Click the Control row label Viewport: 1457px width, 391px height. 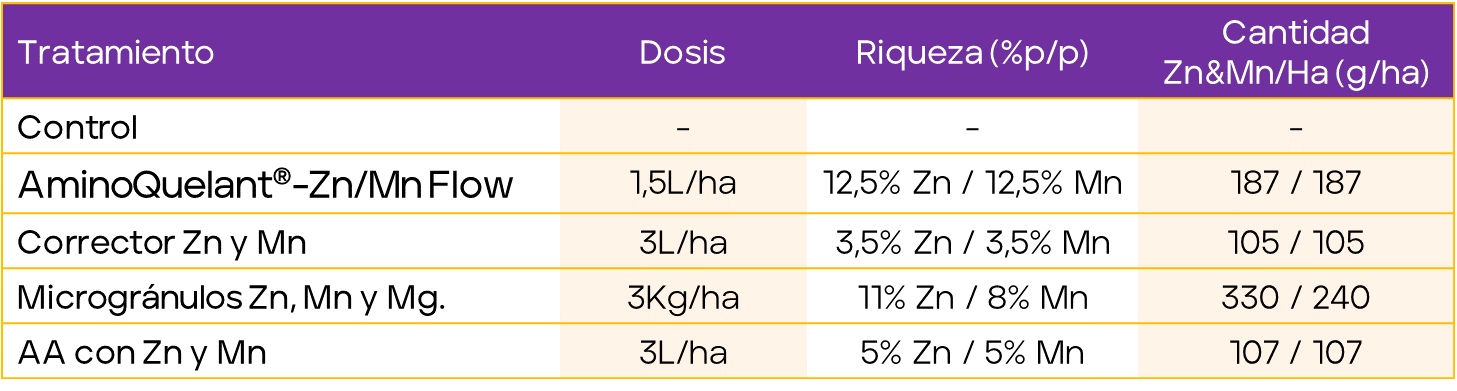coord(78,128)
